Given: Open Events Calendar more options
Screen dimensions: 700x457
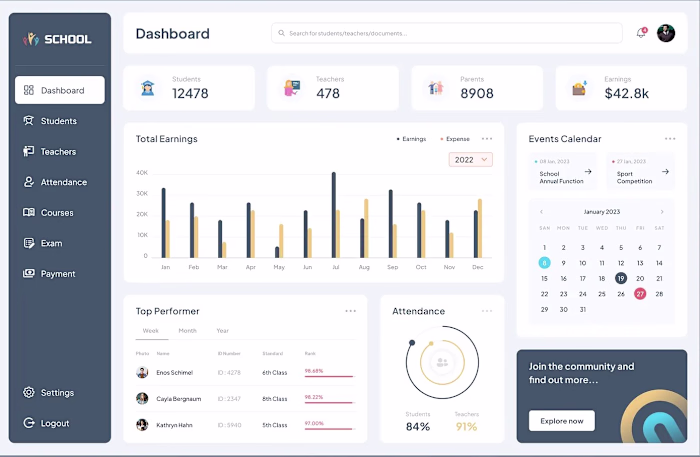Looking at the screenshot, I should 670,139.
